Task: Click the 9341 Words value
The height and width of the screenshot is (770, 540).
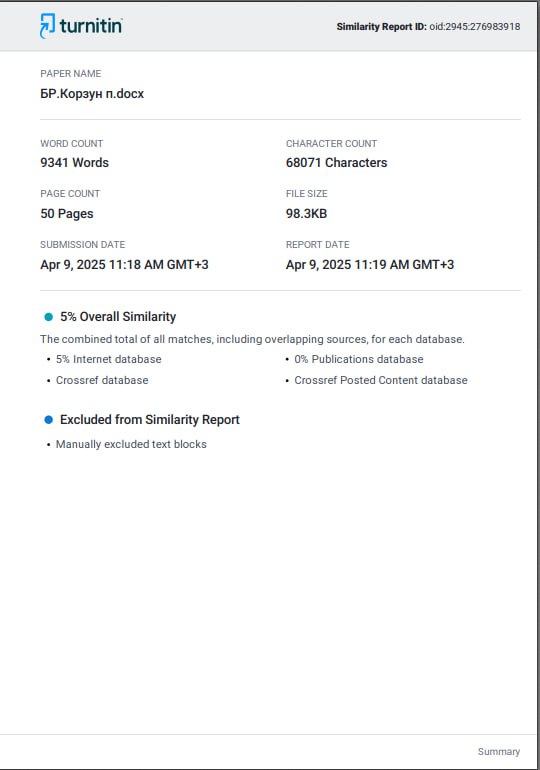Action: 75,163
